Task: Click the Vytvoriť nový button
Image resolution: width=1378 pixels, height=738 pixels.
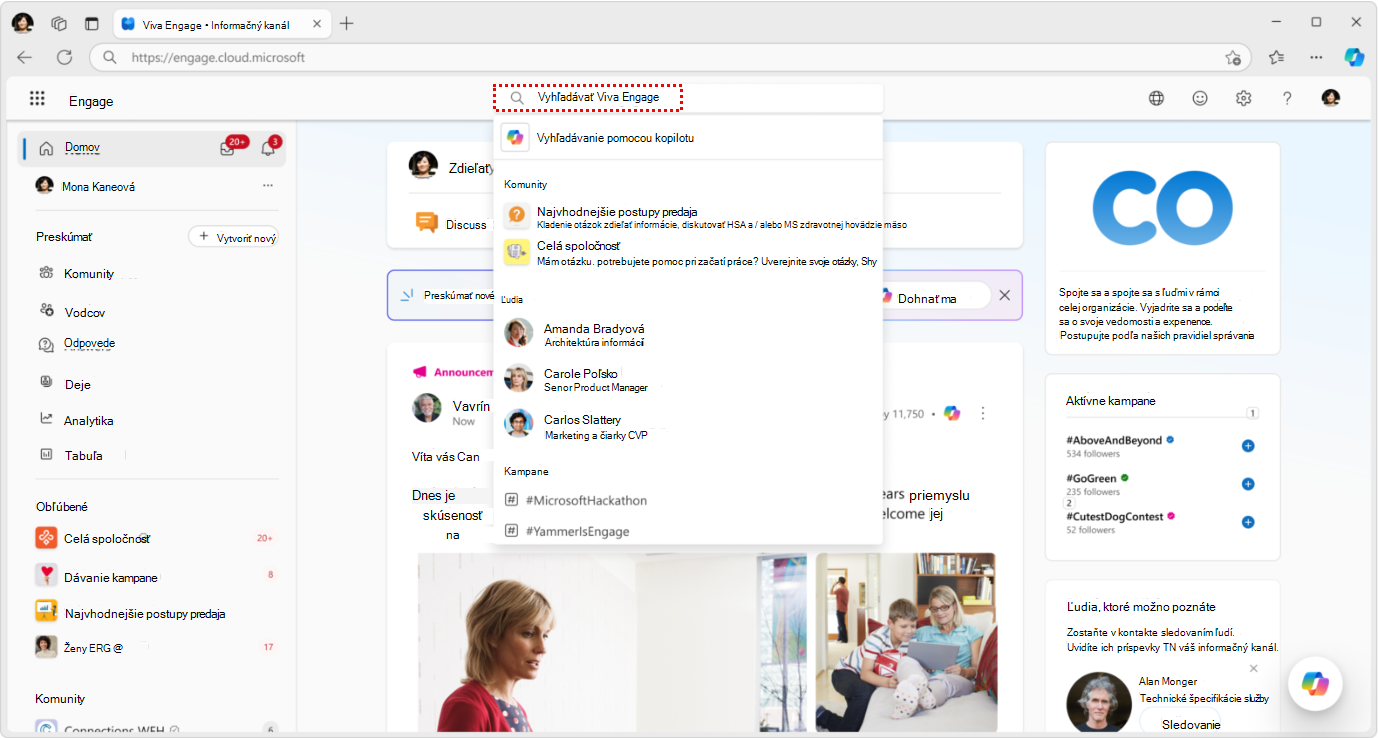Action: click(233, 237)
